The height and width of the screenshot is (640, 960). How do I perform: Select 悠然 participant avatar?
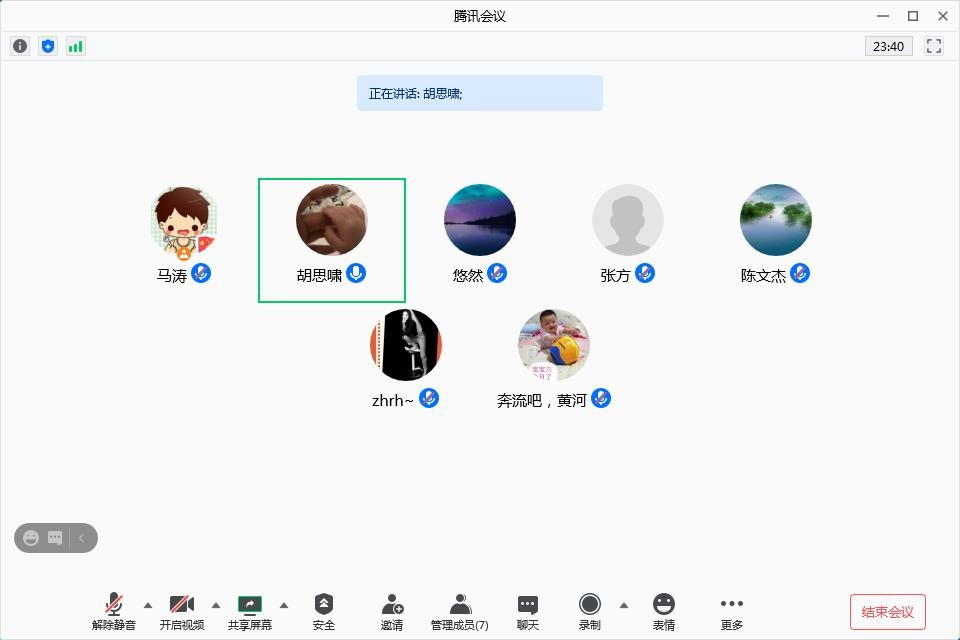[480, 220]
